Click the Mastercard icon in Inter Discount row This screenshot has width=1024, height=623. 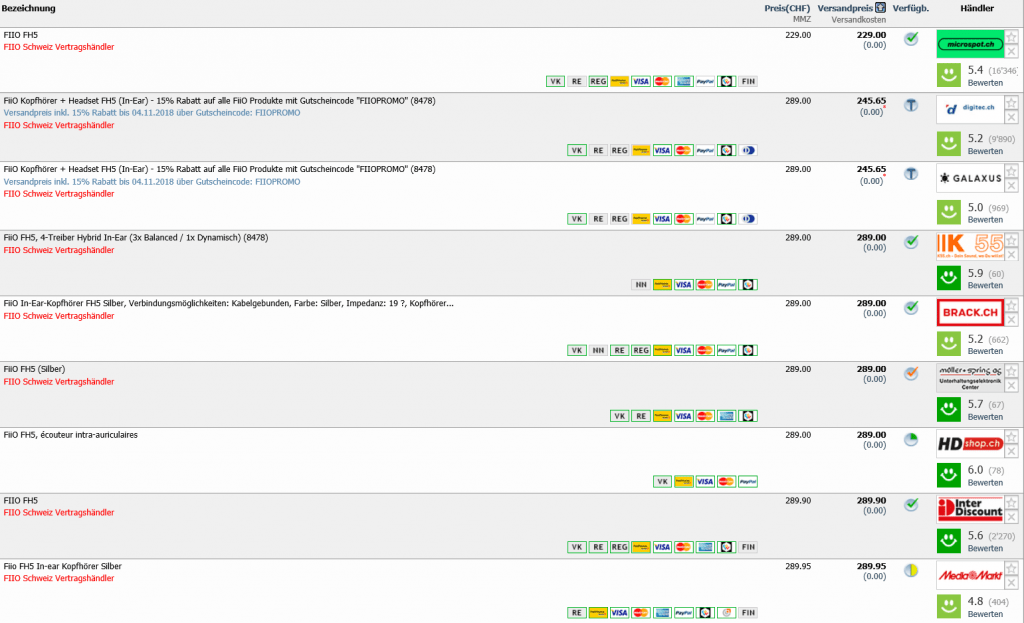(x=684, y=547)
